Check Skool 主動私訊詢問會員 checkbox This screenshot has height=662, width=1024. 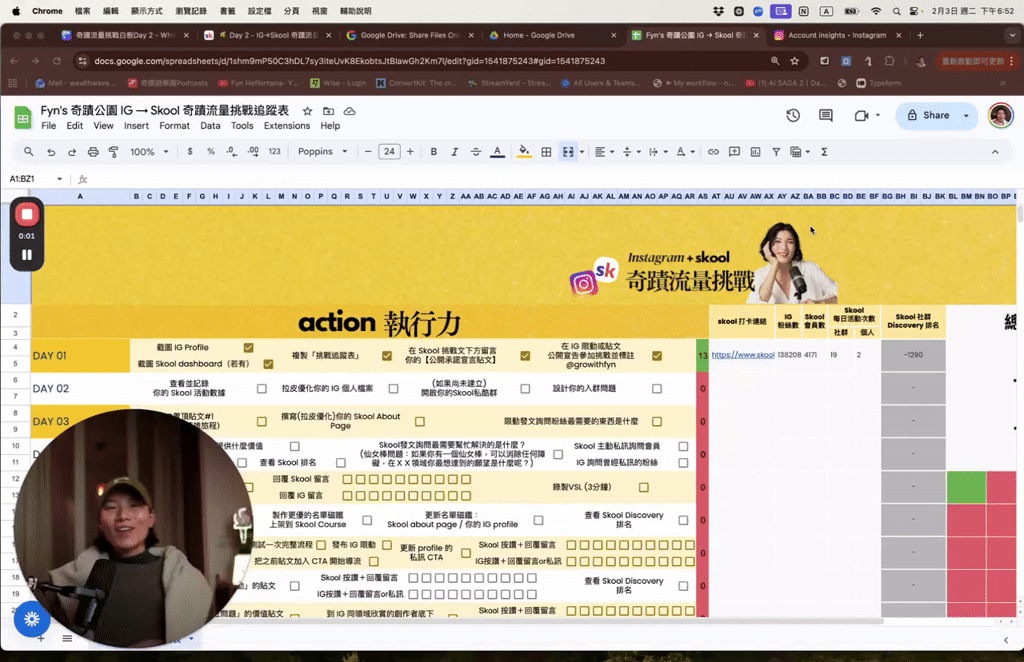[x=683, y=446]
